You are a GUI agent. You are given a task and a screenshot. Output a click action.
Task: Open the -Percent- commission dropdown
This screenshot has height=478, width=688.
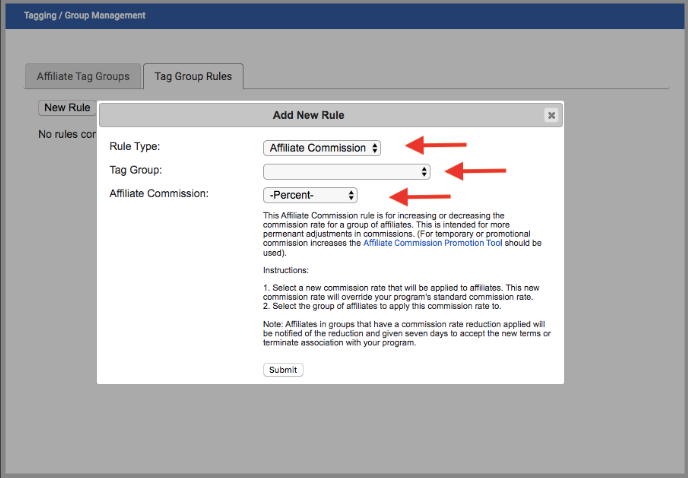(310, 195)
